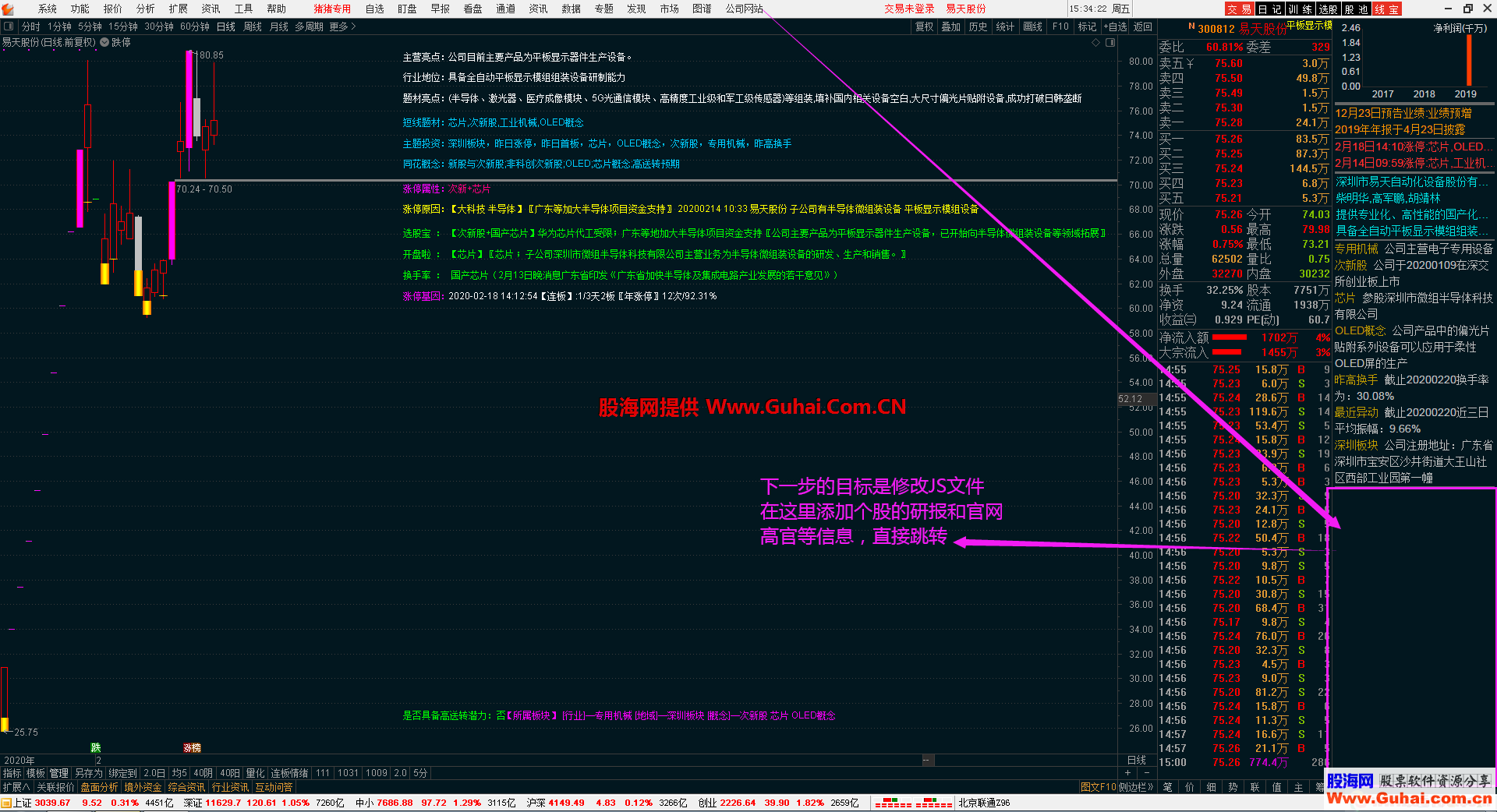Select the 值 tab under the tick list
The image size is (1497, 812).
[x=1276, y=787]
